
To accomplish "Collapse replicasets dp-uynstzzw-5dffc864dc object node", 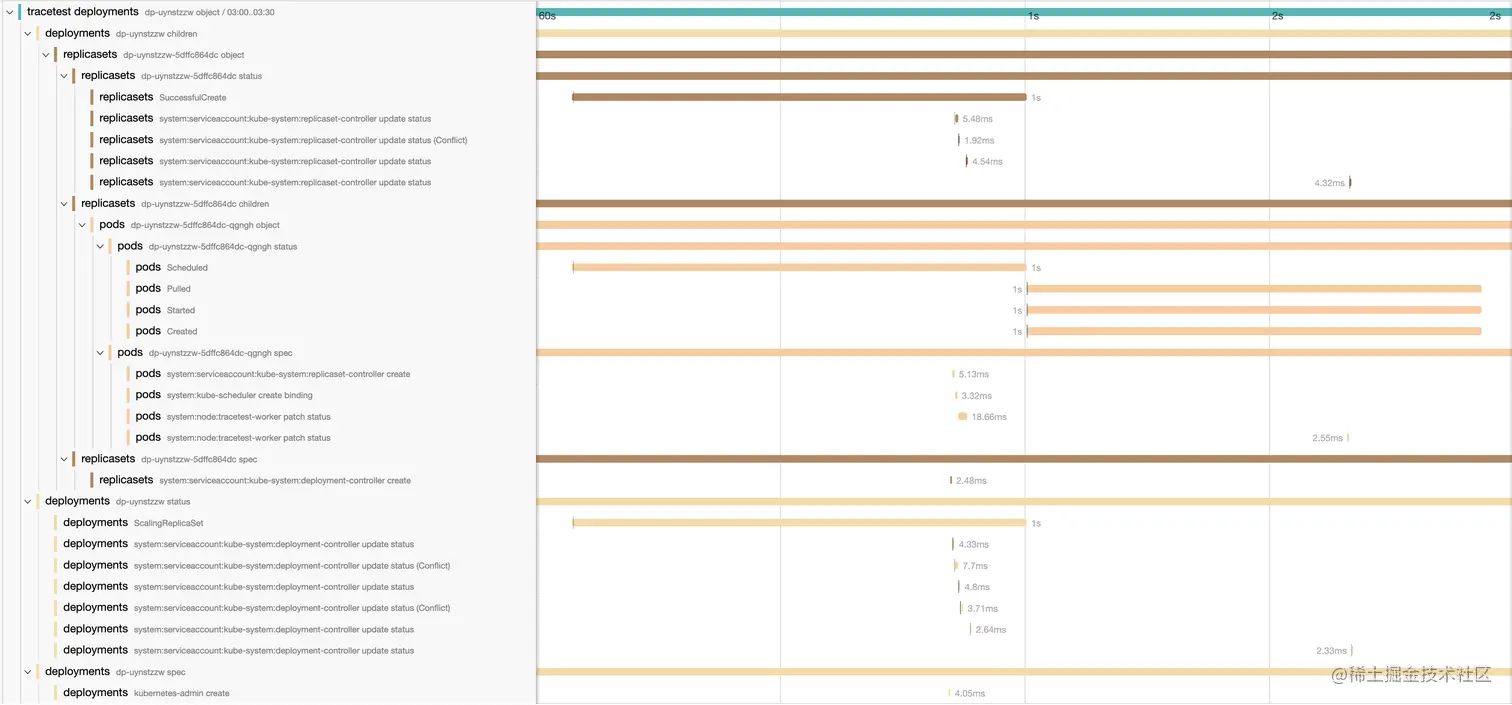I will [x=46, y=54].
